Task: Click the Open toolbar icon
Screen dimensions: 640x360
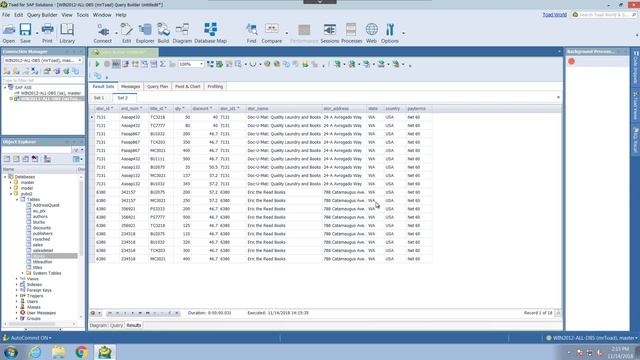Action: click(x=9, y=33)
